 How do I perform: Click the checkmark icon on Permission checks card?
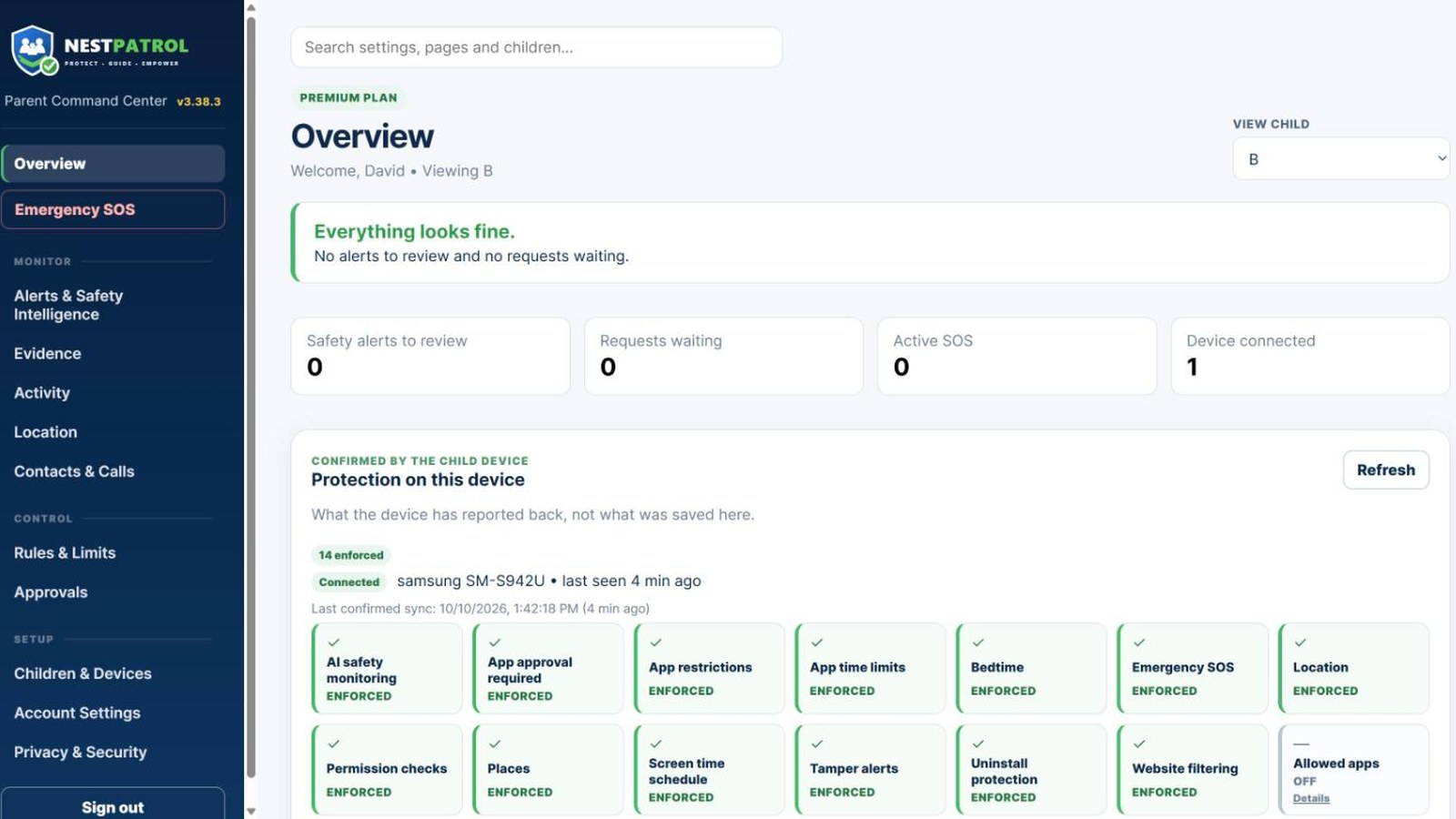[334, 743]
